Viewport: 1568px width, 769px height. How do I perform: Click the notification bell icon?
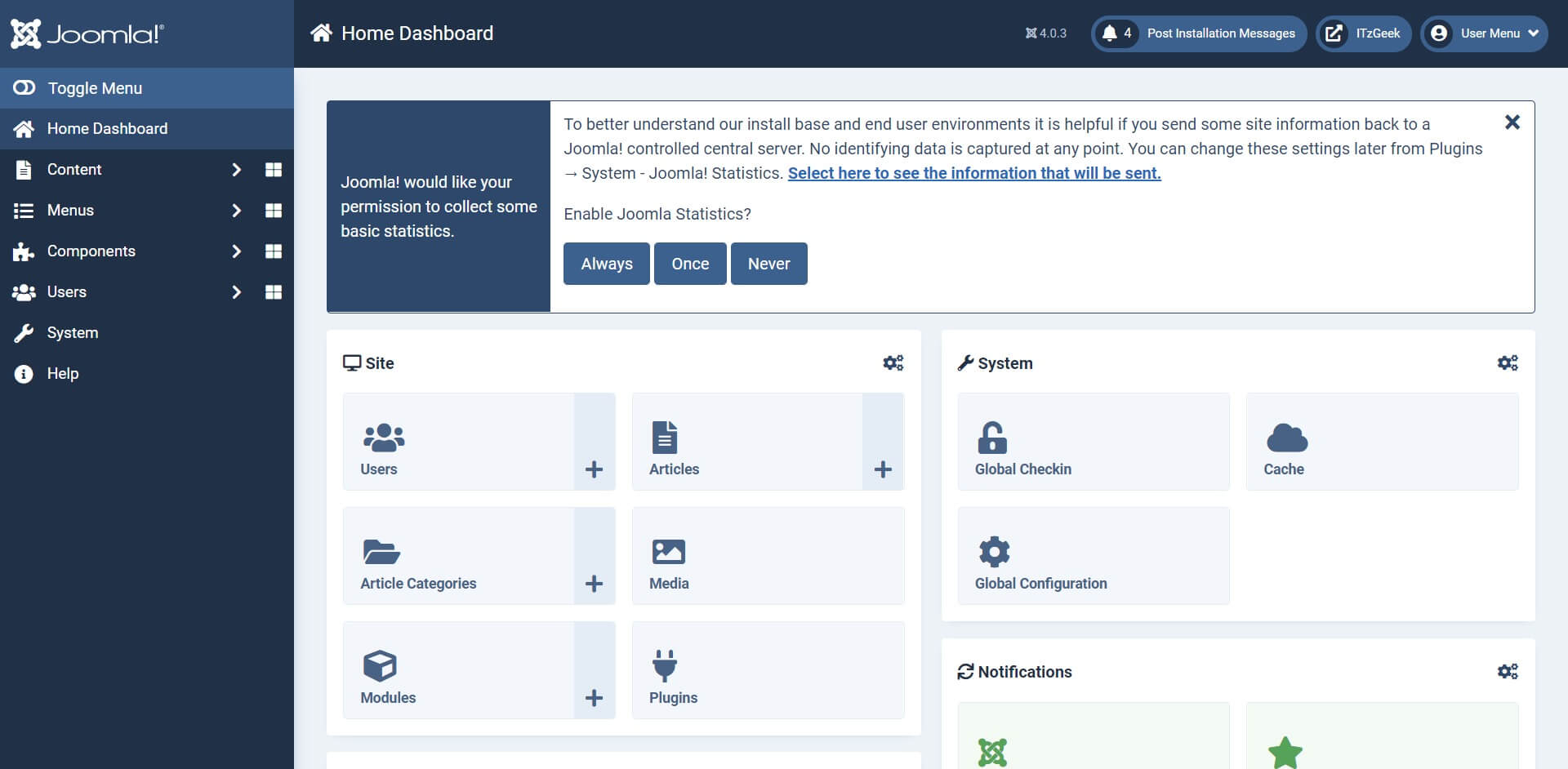pyautogui.click(x=1109, y=33)
